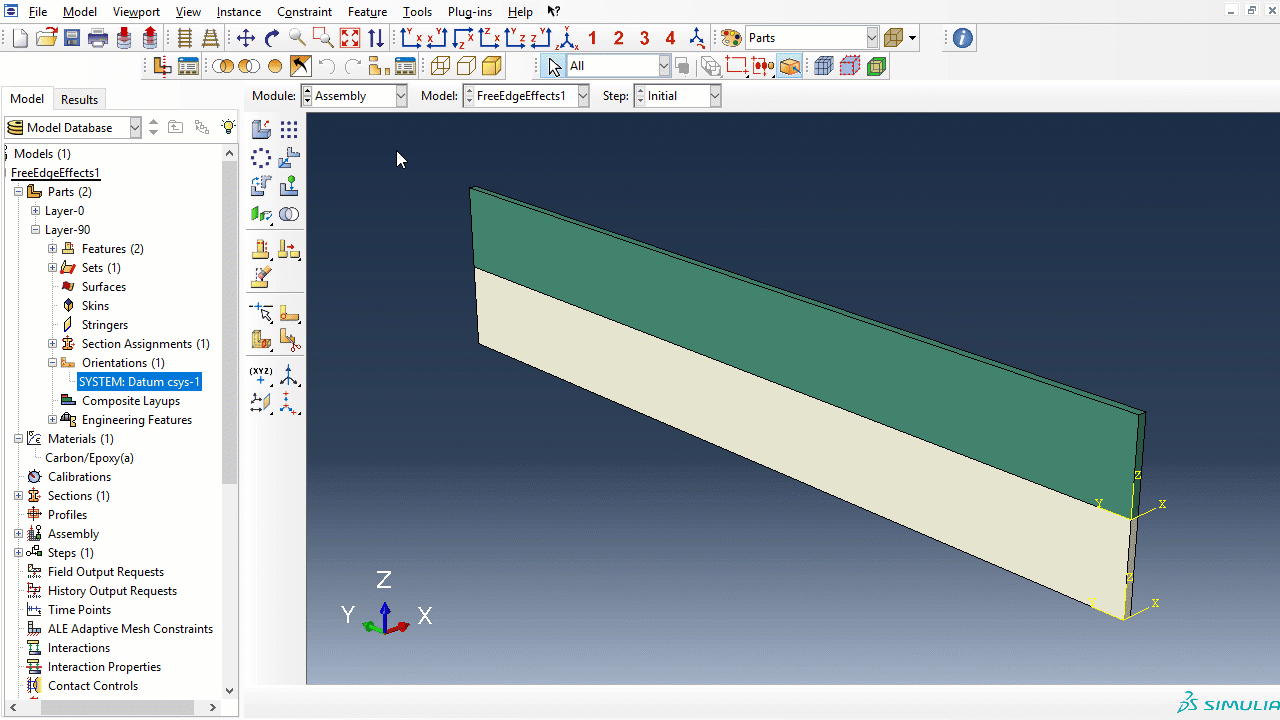Viewport: 1280px width, 720px height.
Task: Open the Instance menu
Action: 239,12
